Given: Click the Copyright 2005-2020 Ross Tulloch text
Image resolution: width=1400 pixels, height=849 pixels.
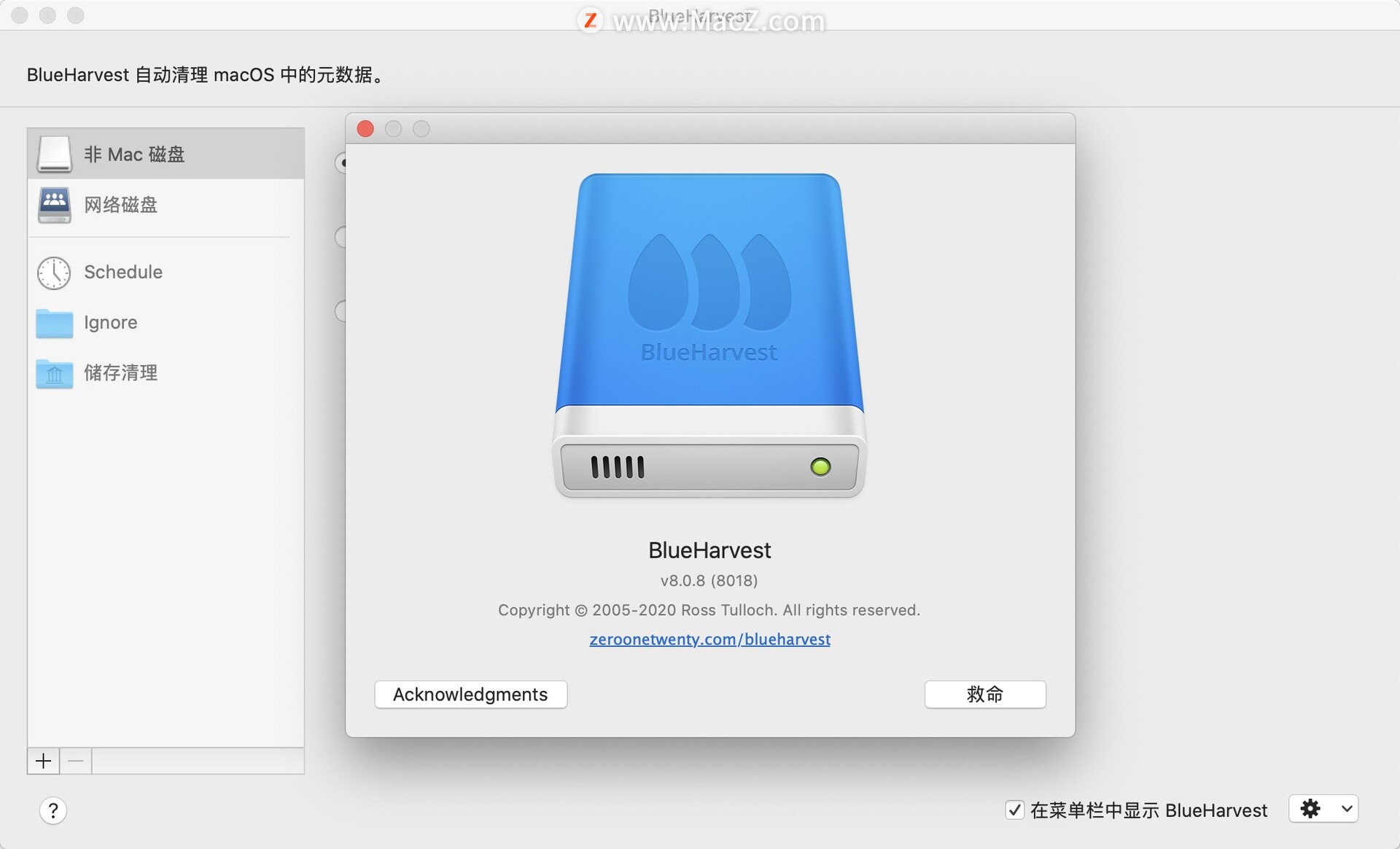Looking at the screenshot, I should click(709, 610).
